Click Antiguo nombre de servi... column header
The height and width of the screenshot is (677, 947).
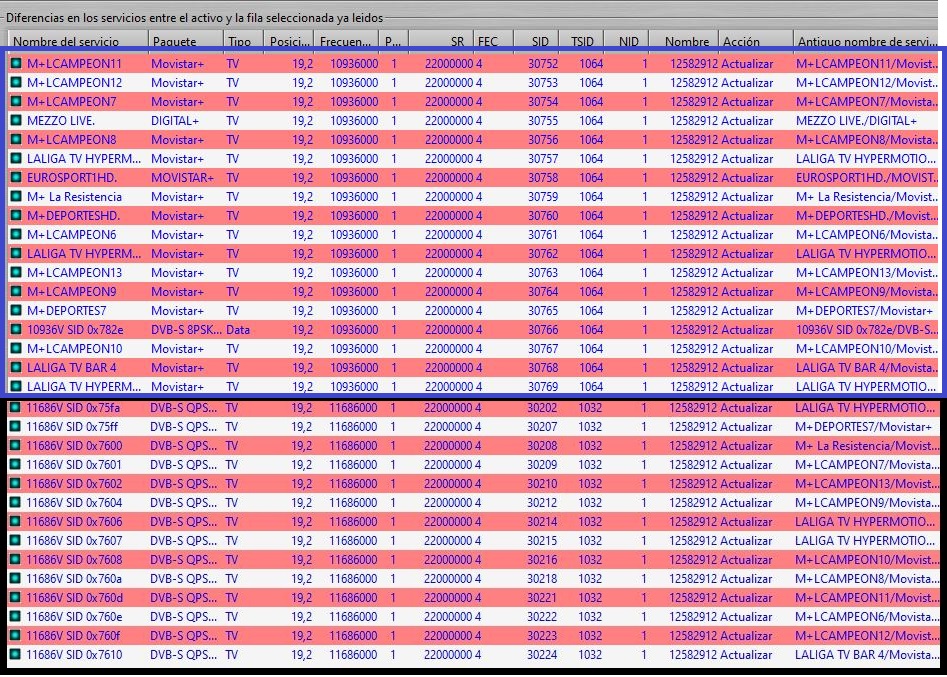(x=867, y=41)
